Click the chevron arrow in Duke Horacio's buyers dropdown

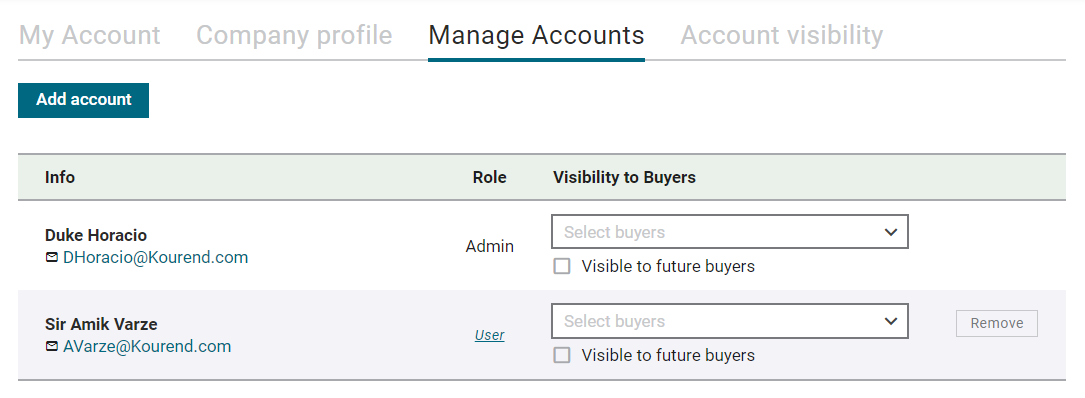click(891, 233)
